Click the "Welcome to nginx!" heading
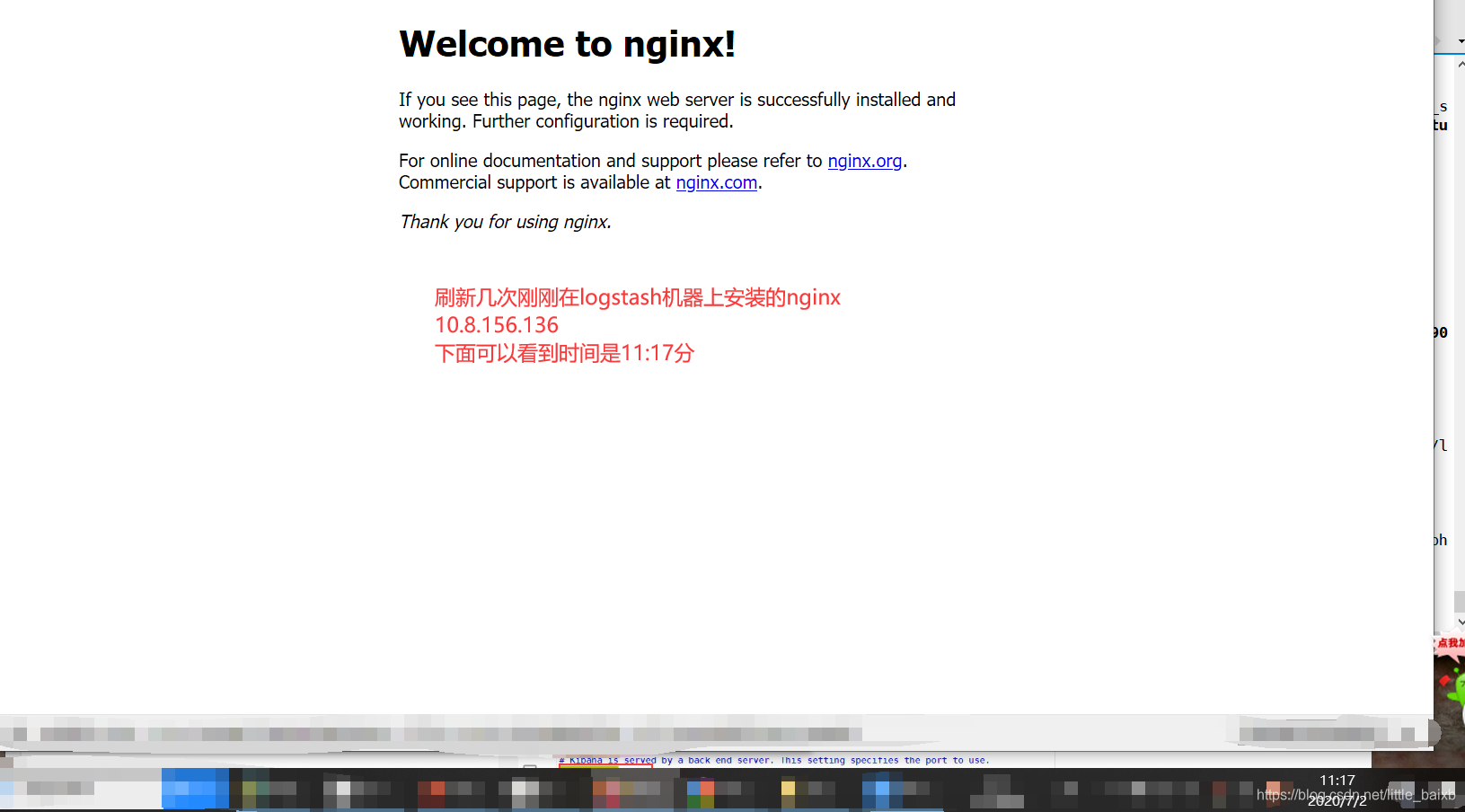Image resolution: width=1465 pixels, height=812 pixels. [x=568, y=44]
